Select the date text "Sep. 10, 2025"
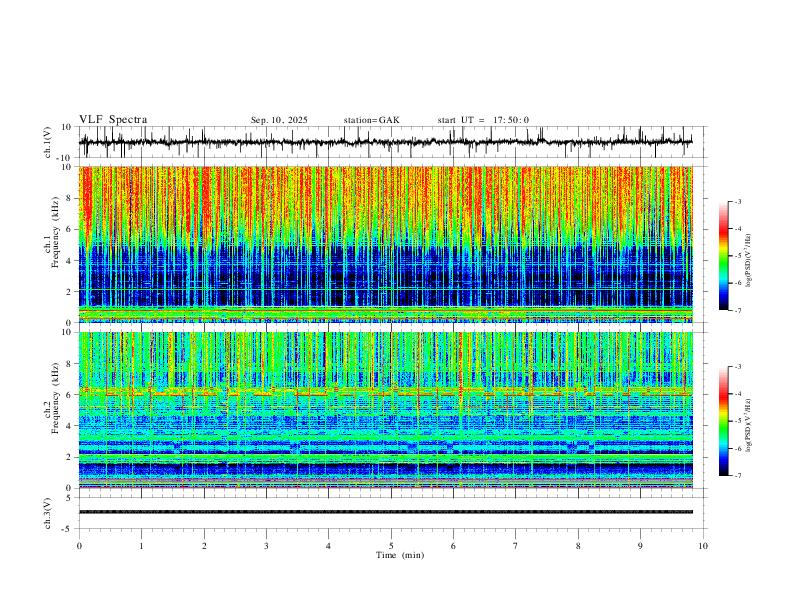792x612 pixels. [x=279, y=120]
